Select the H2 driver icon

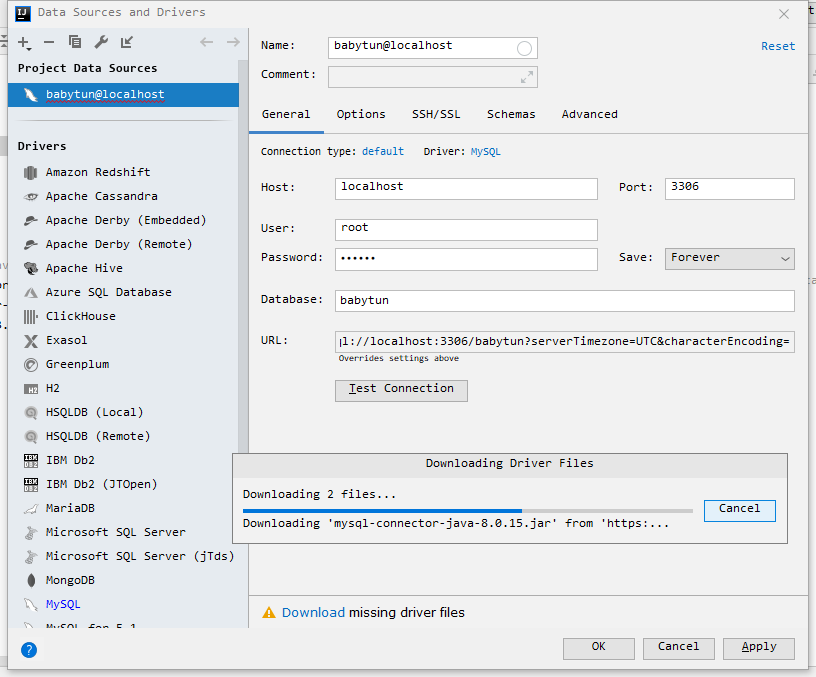[31, 389]
